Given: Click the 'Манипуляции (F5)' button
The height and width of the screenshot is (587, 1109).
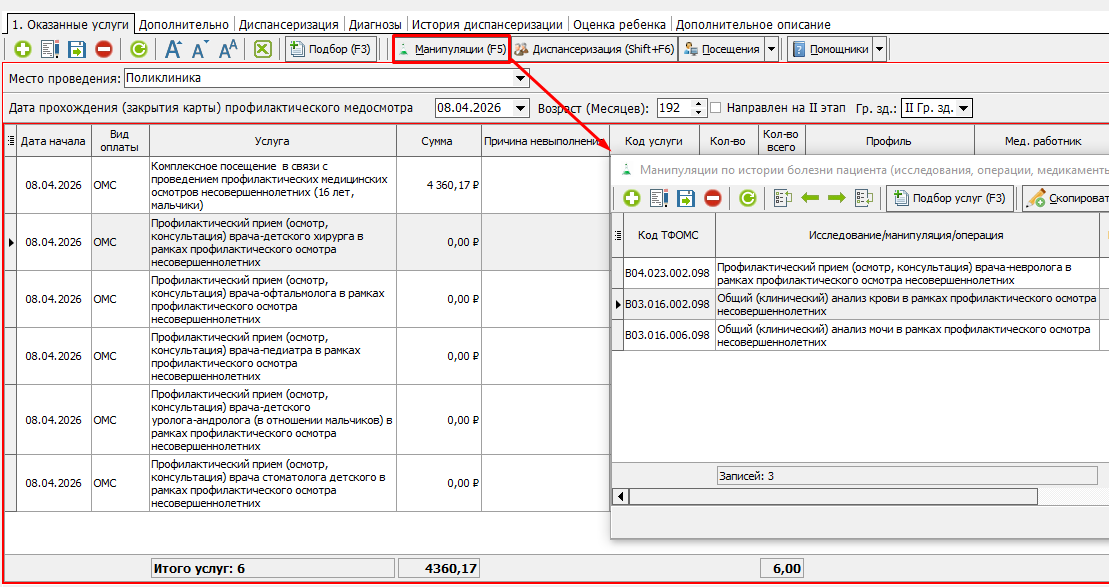Looking at the screenshot, I should (452, 49).
